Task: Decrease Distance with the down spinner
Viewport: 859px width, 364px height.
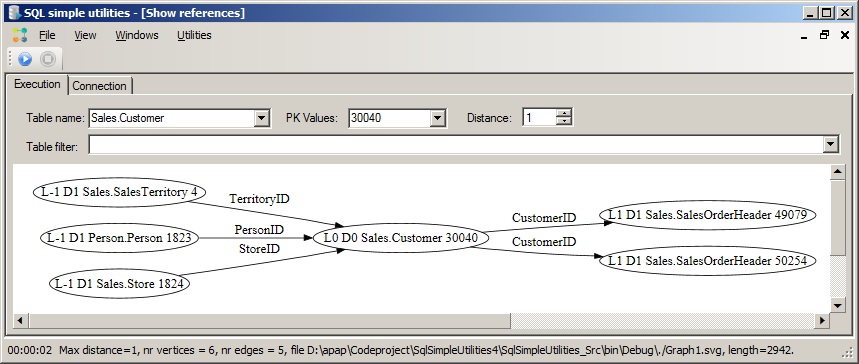Action: coord(564,121)
